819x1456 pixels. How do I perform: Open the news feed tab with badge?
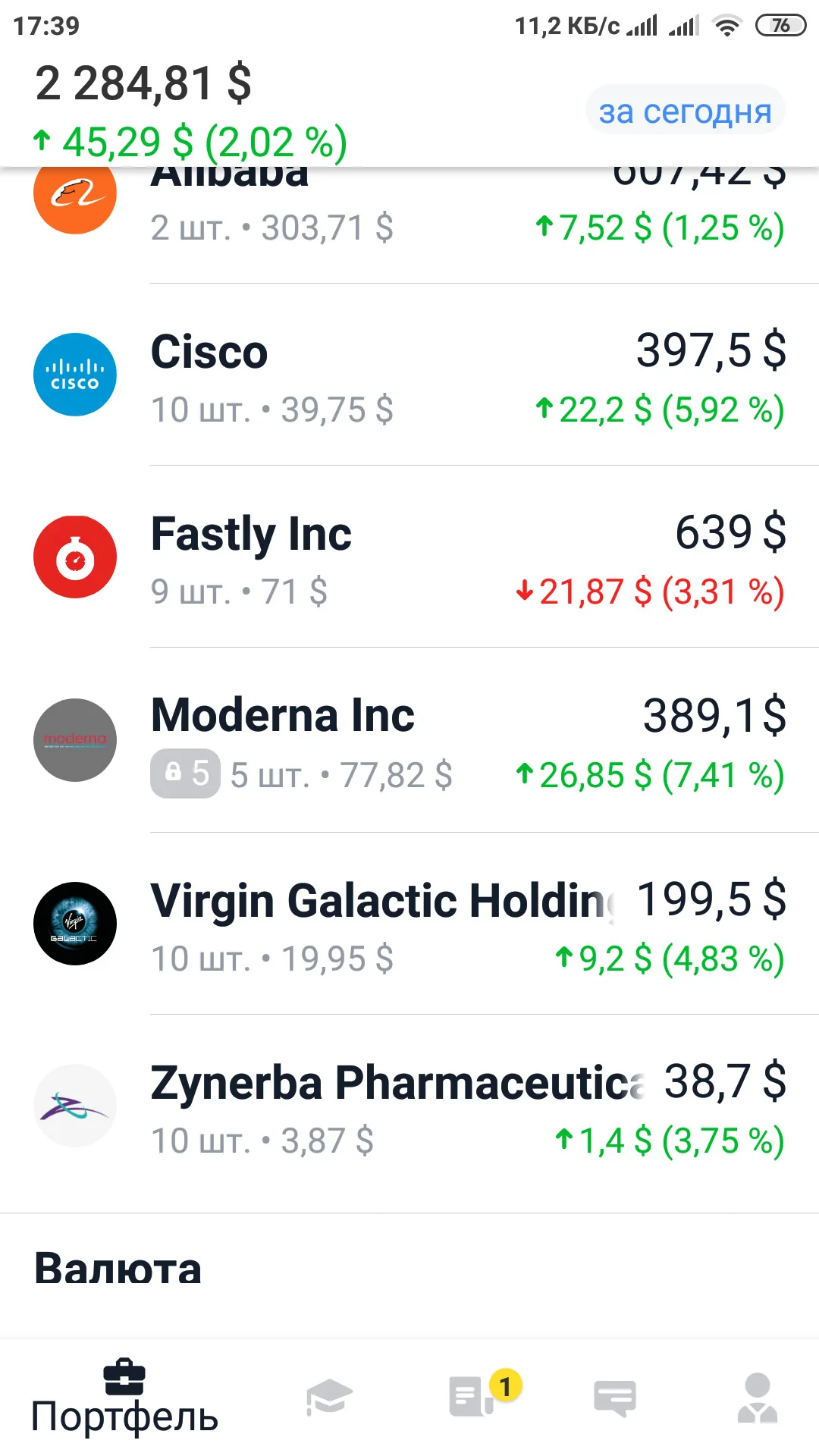click(473, 1396)
